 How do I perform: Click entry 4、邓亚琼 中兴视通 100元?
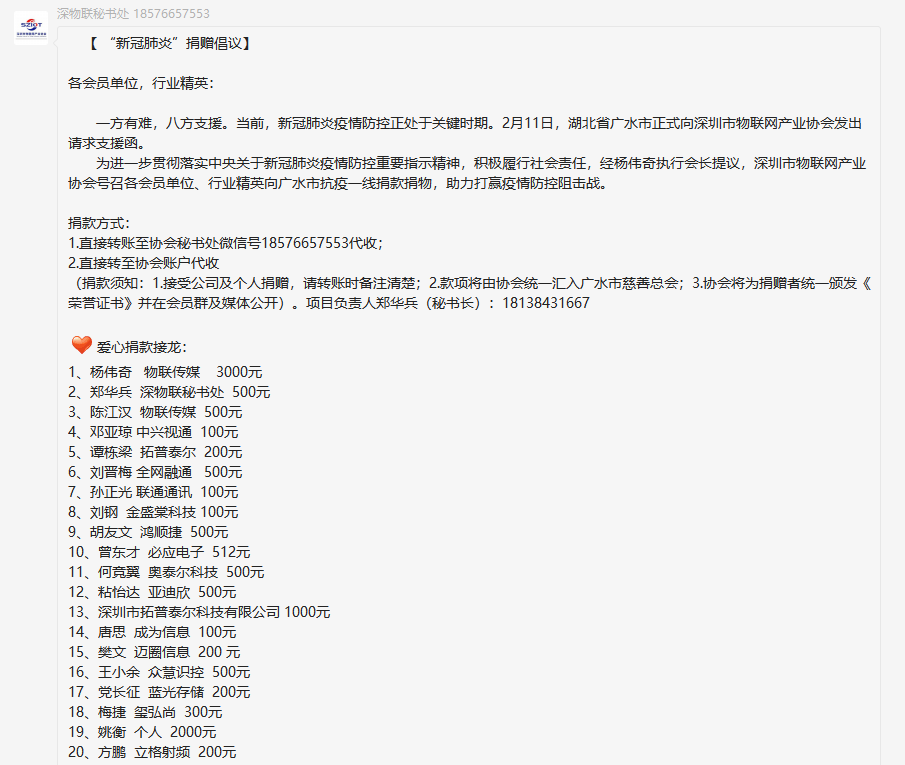pyautogui.click(x=153, y=432)
